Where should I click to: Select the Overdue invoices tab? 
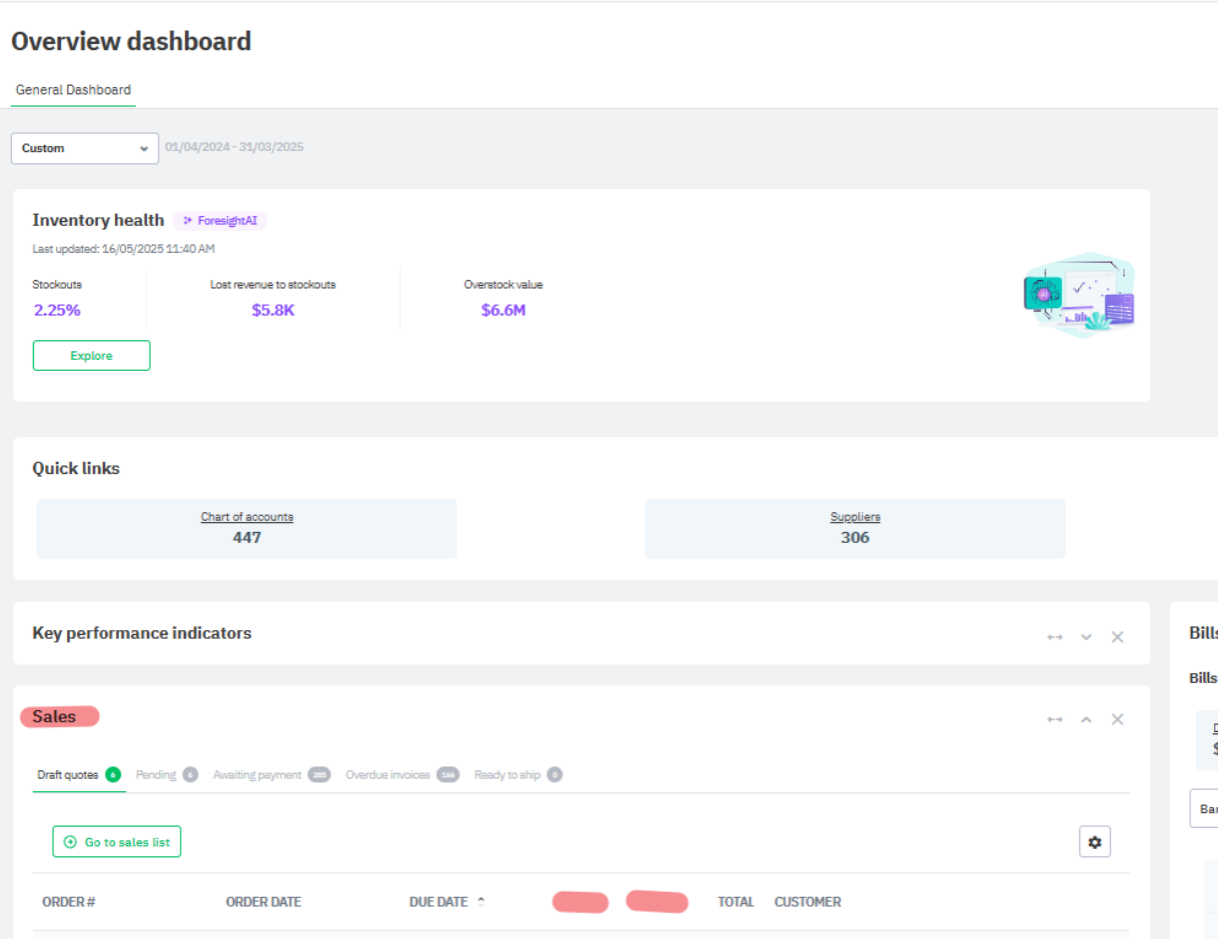pyautogui.click(x=388, y=775)
